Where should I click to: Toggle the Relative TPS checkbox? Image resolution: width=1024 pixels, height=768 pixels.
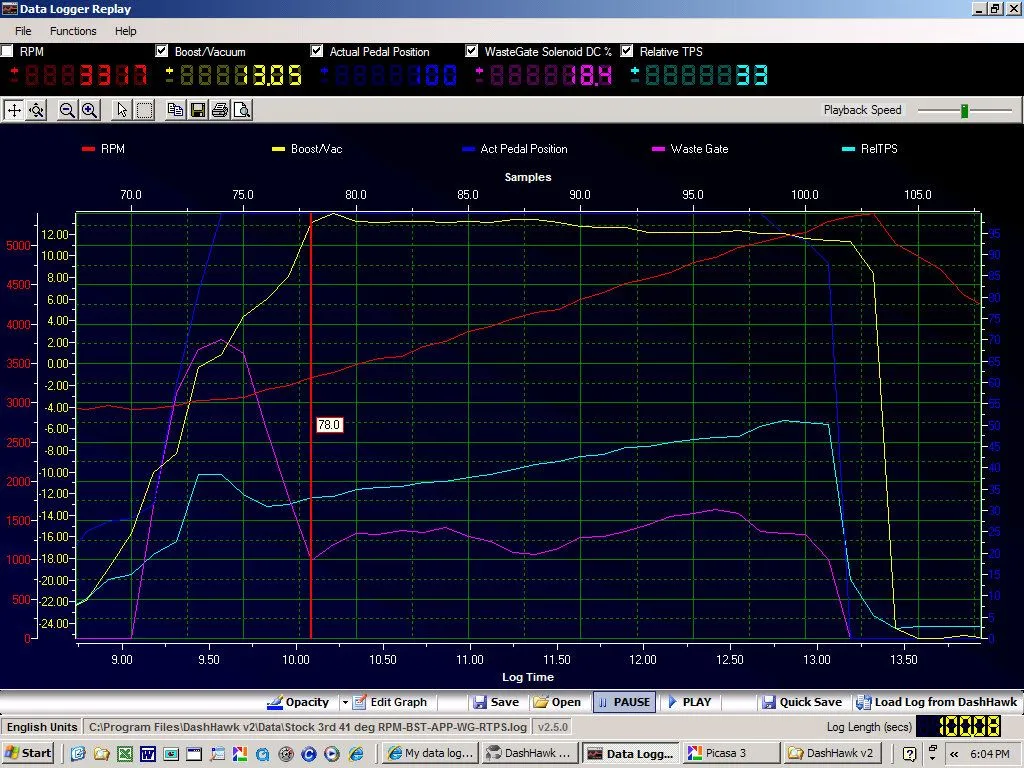click(x=628, y=51)
